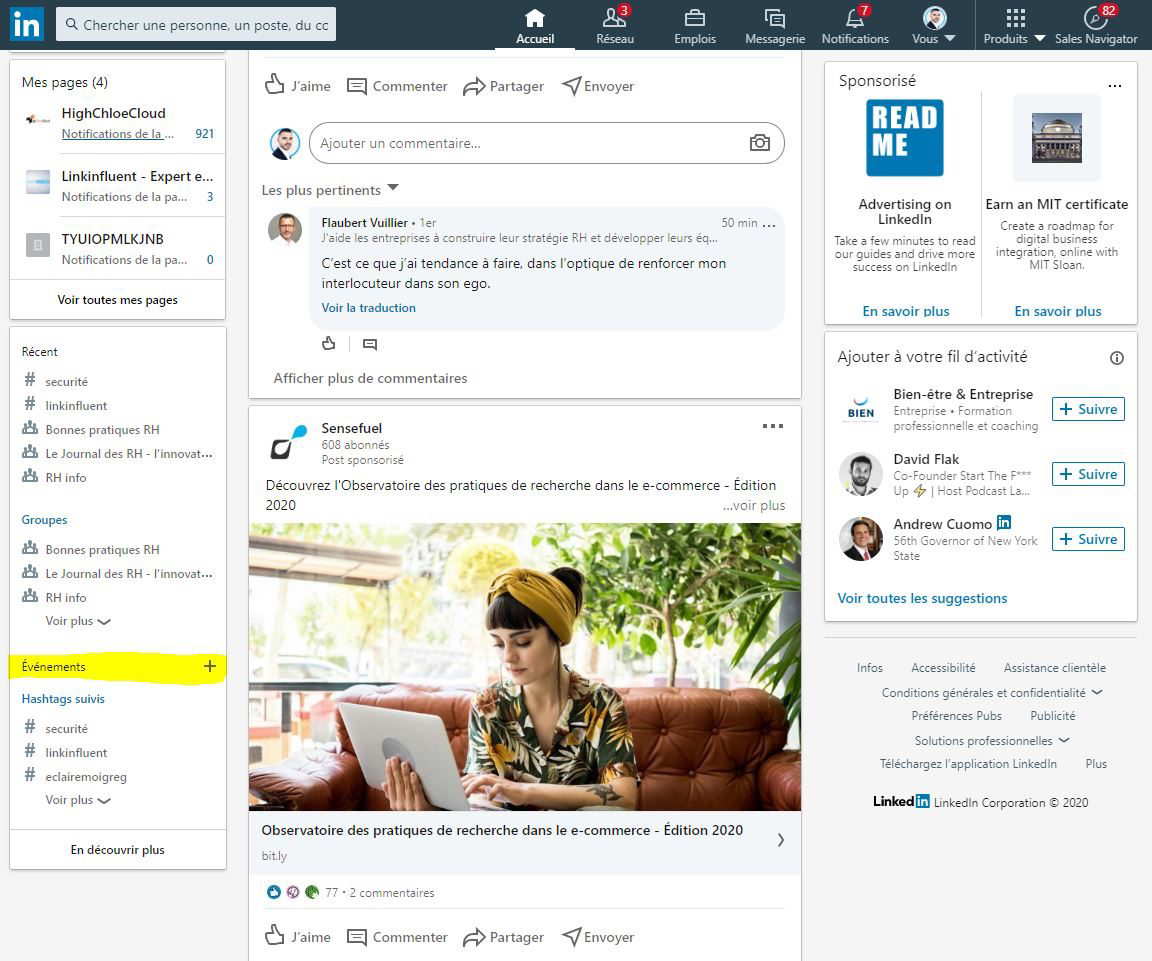This screenshot has width=1152, height=961.
Task: Click the Sensefuel company logo
Action: (288, 442)
